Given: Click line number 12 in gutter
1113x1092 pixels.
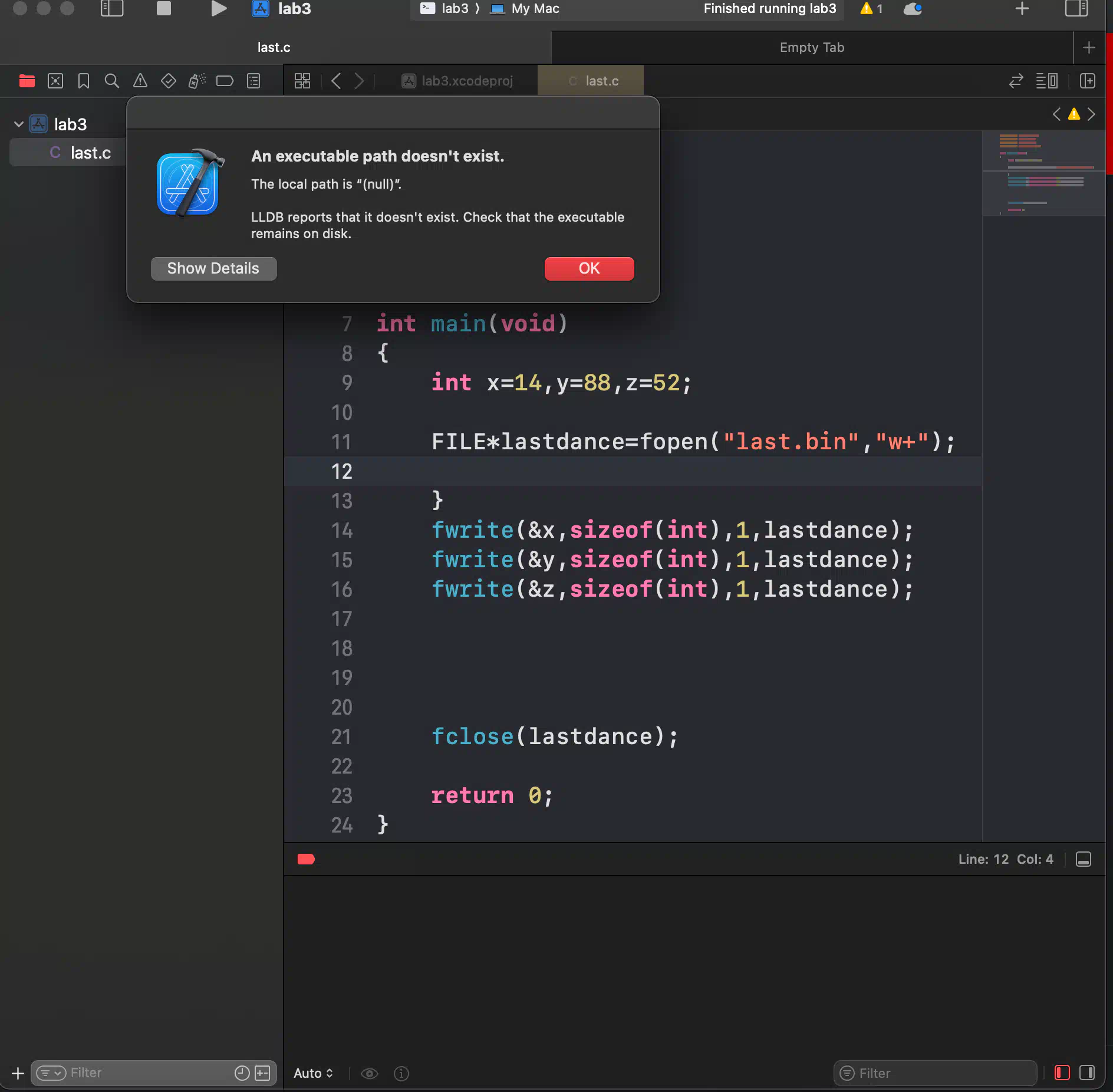Looking at the screenshot, I should tap(341, 472).
